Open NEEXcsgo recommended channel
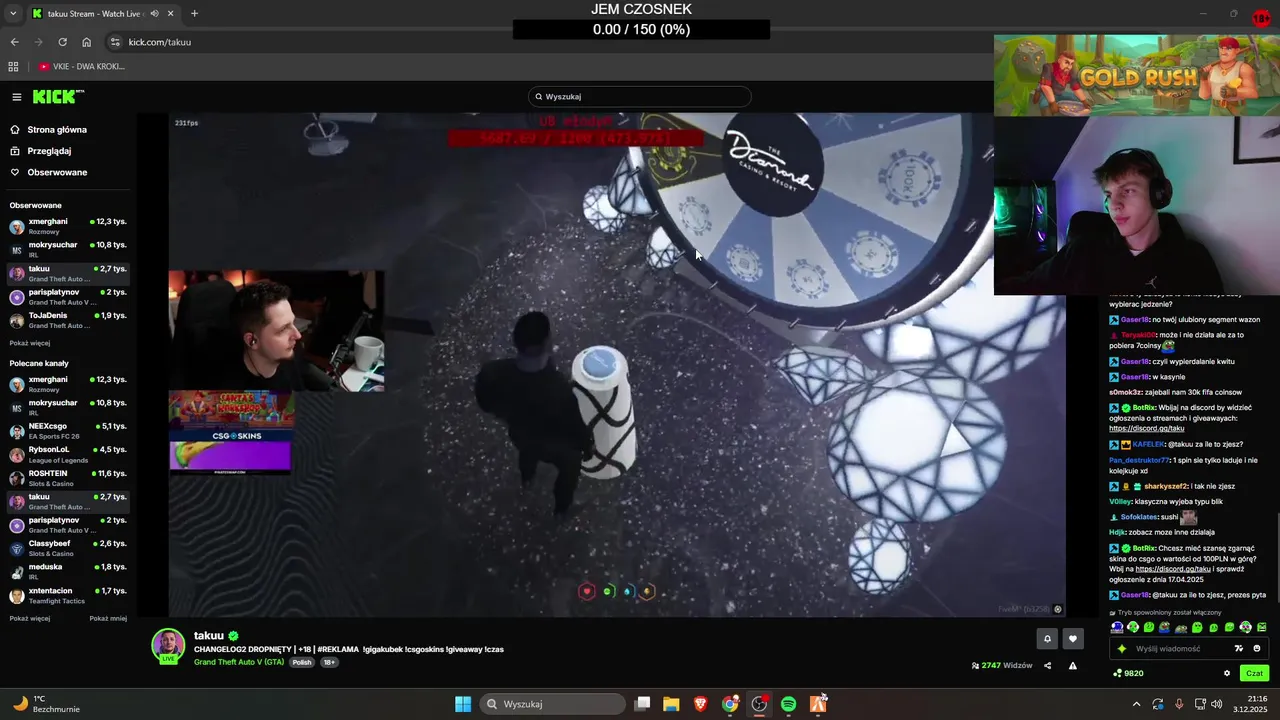 point(68,431)
